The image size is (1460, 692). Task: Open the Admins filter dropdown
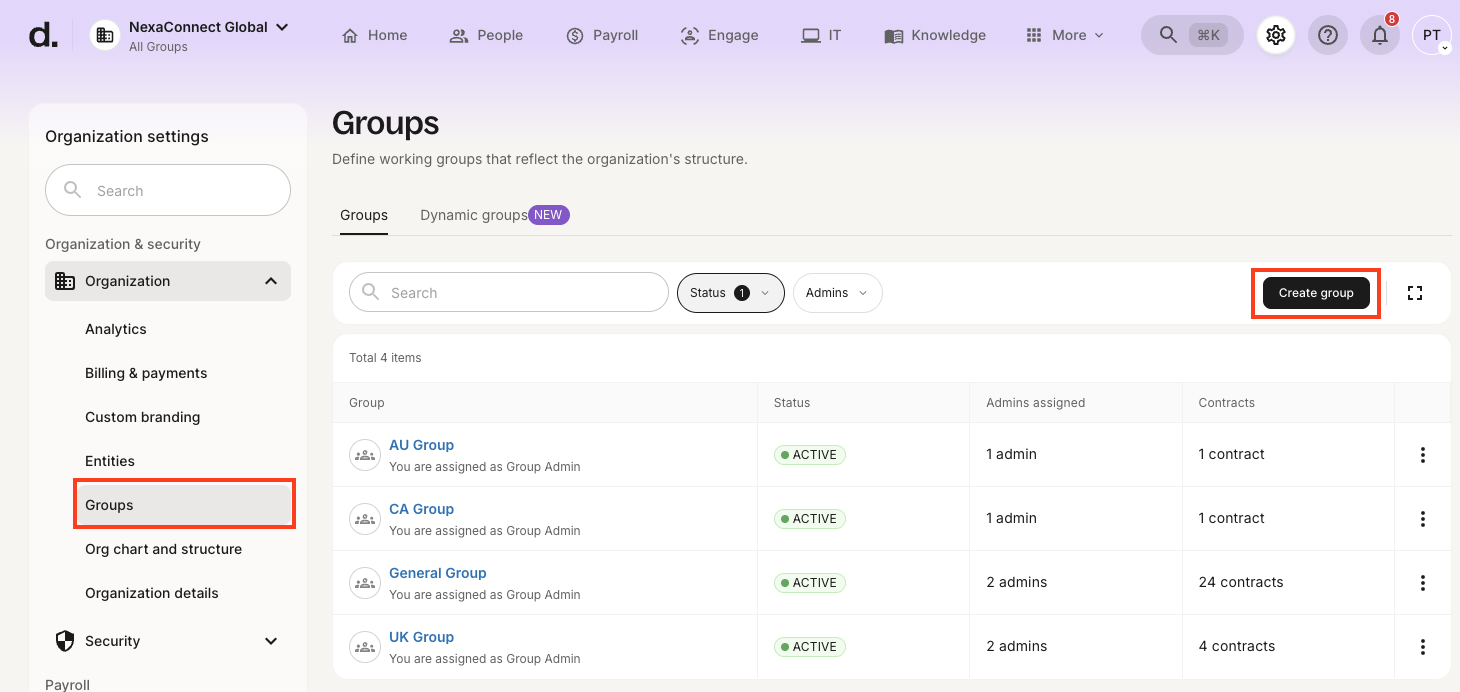837,293
